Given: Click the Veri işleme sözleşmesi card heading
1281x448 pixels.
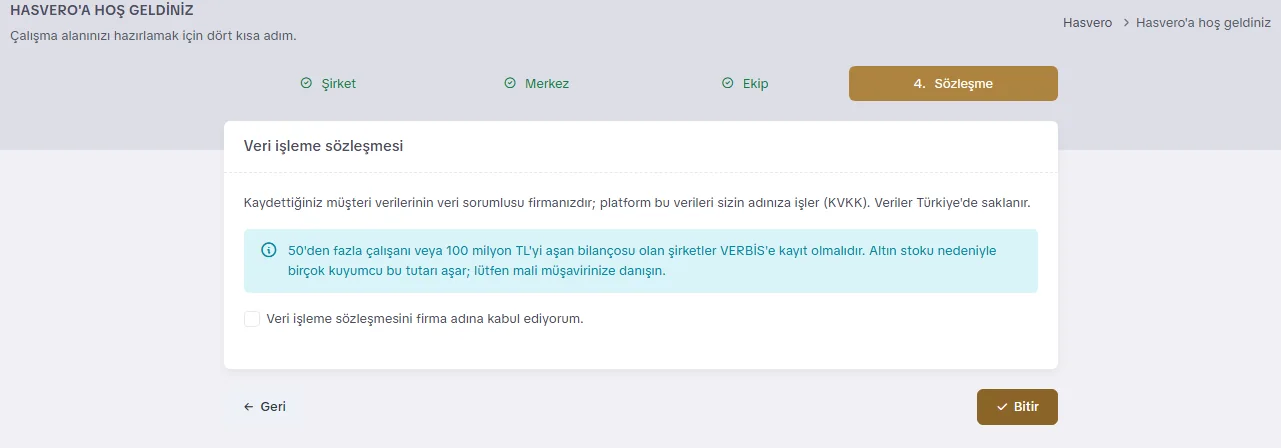Looking at the screenshot, I should (x=323, y=146).
